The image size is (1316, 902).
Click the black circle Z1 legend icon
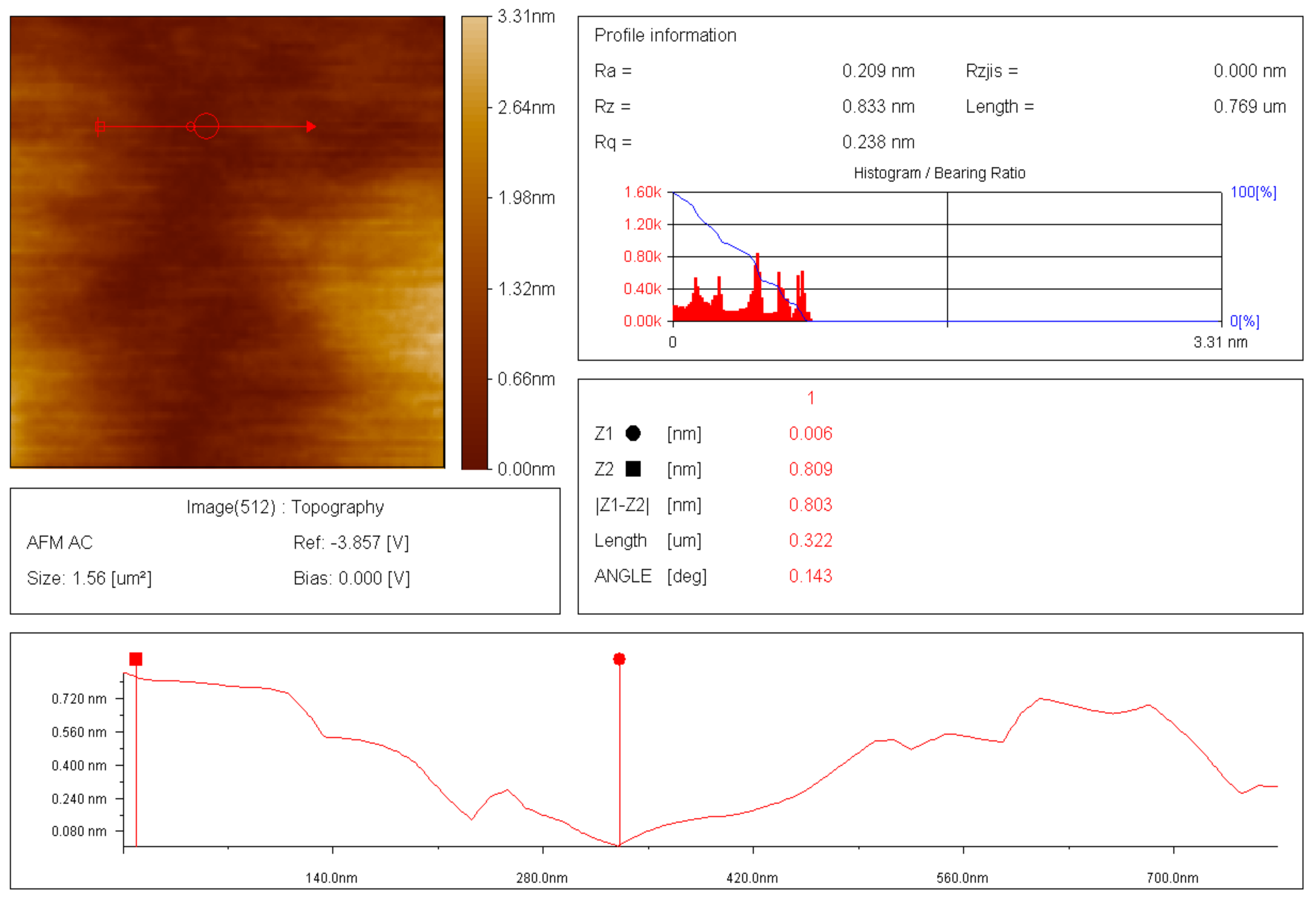click(x=632, y=434)
